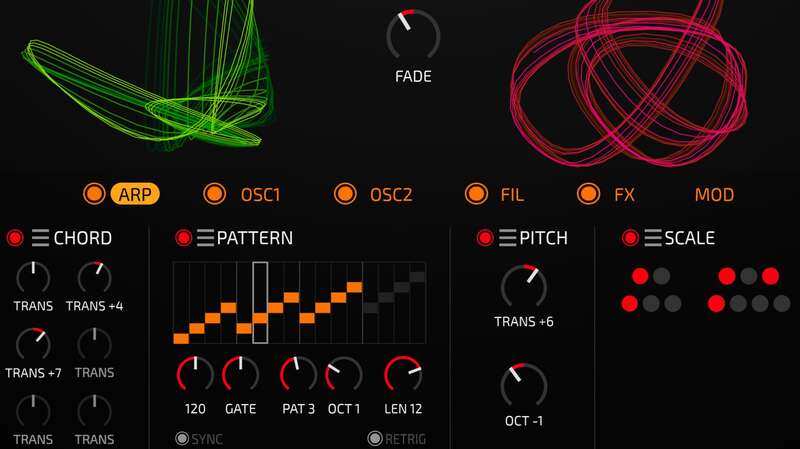Image resolution: width=800 pixels, height=449 pixels.
Task: Click the PITCH OCT -1 knob
Action: coord(524,386)
